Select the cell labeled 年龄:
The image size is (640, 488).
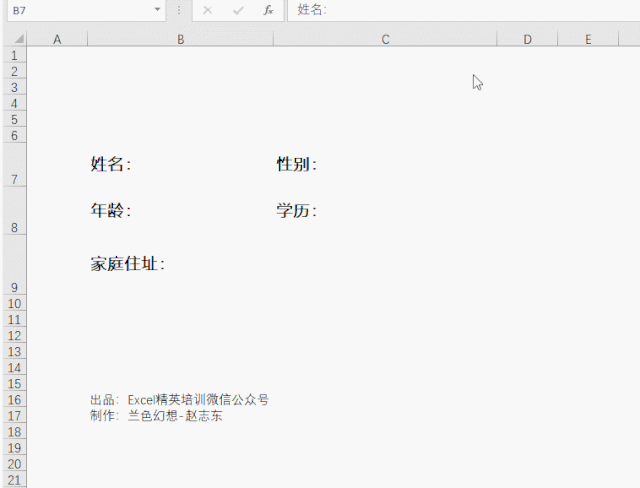[111, 211]
